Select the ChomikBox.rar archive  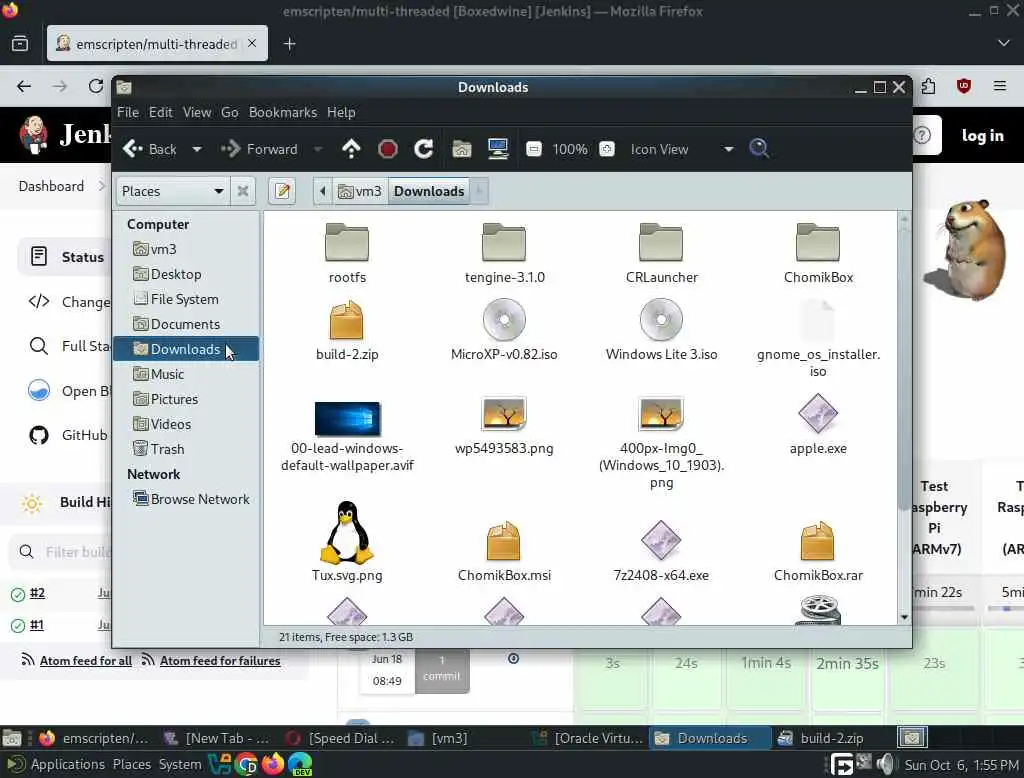pos(818,551)
